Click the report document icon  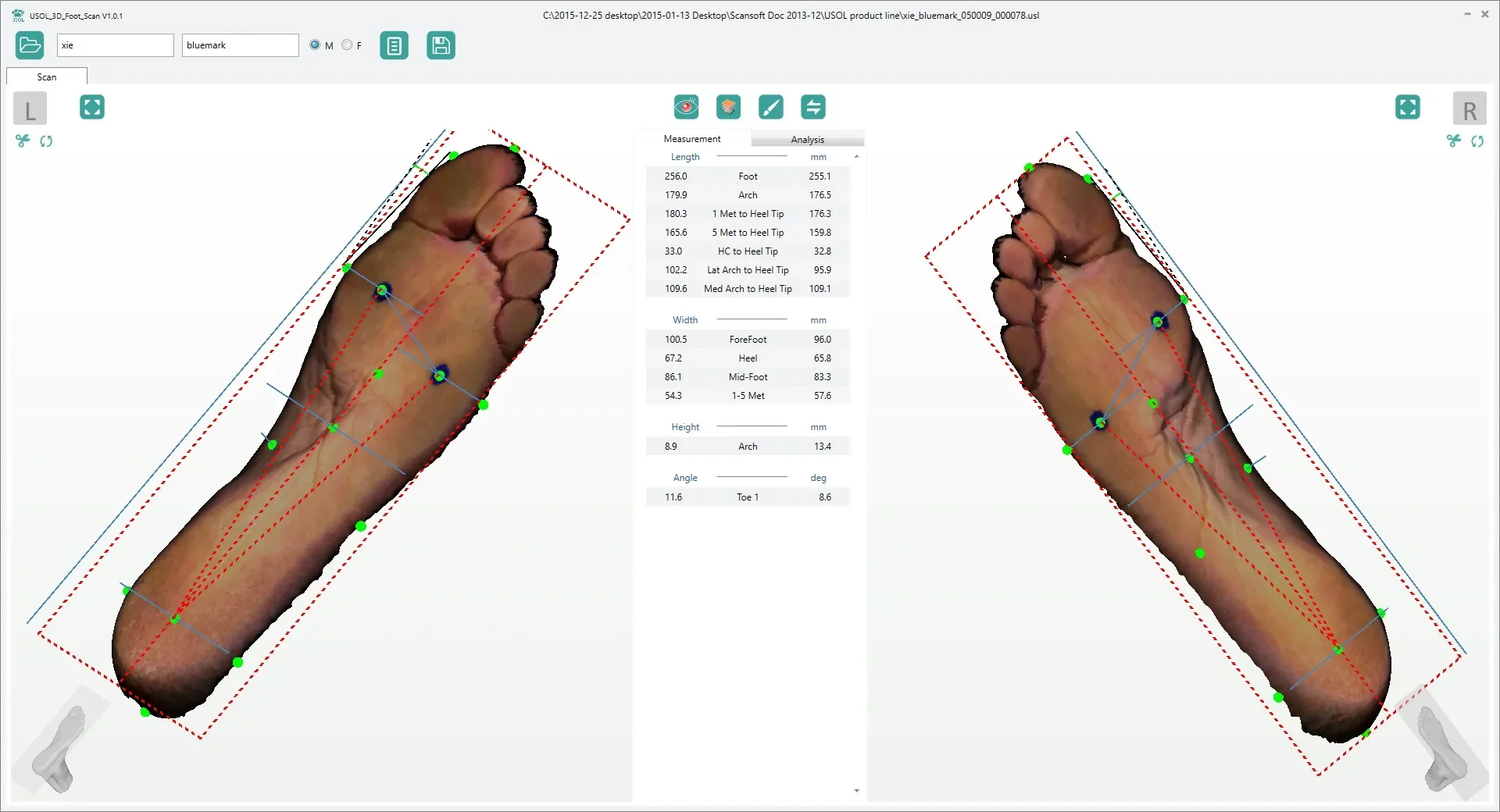click(x=395, y=46)
